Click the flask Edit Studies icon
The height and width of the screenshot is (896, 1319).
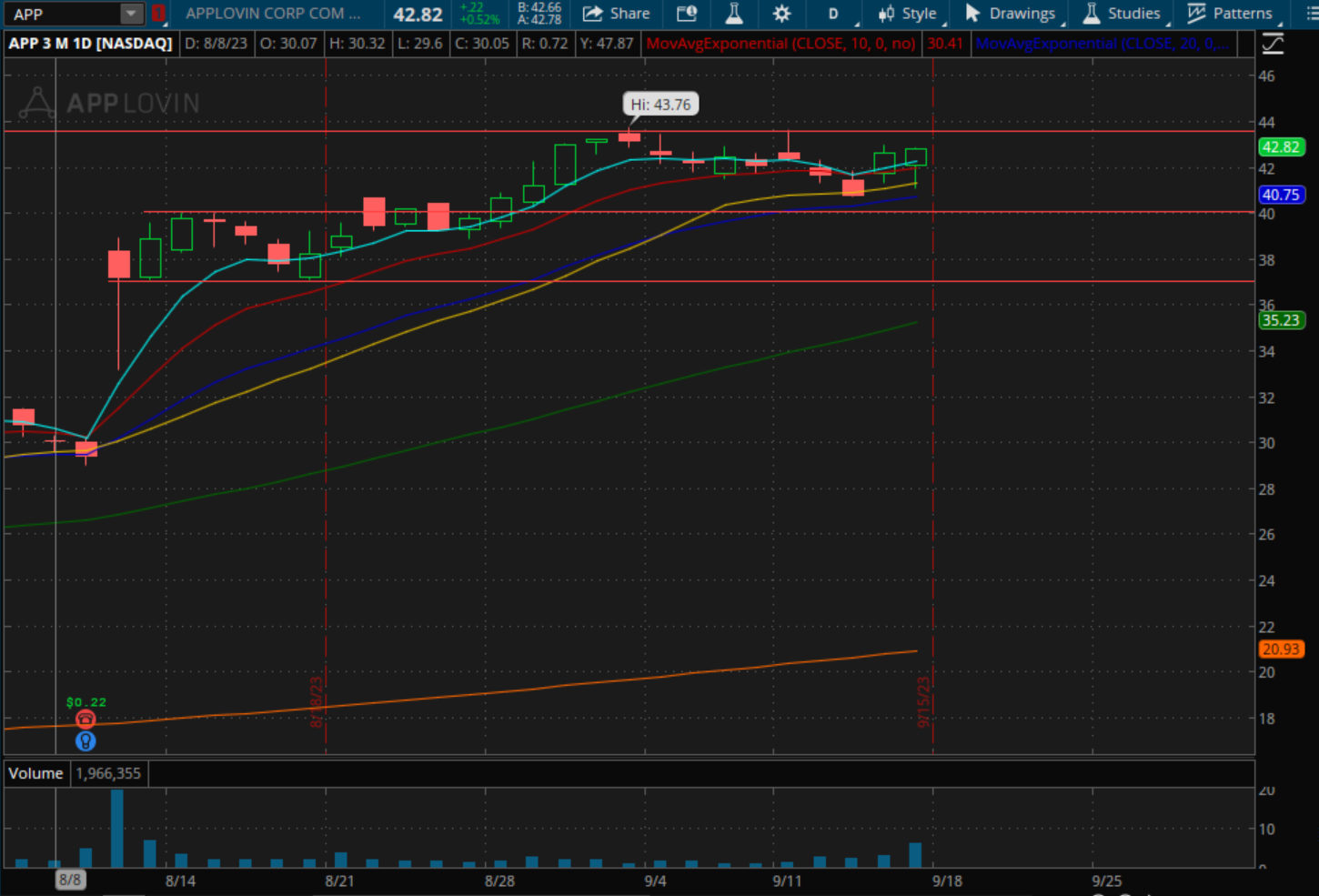734,14
